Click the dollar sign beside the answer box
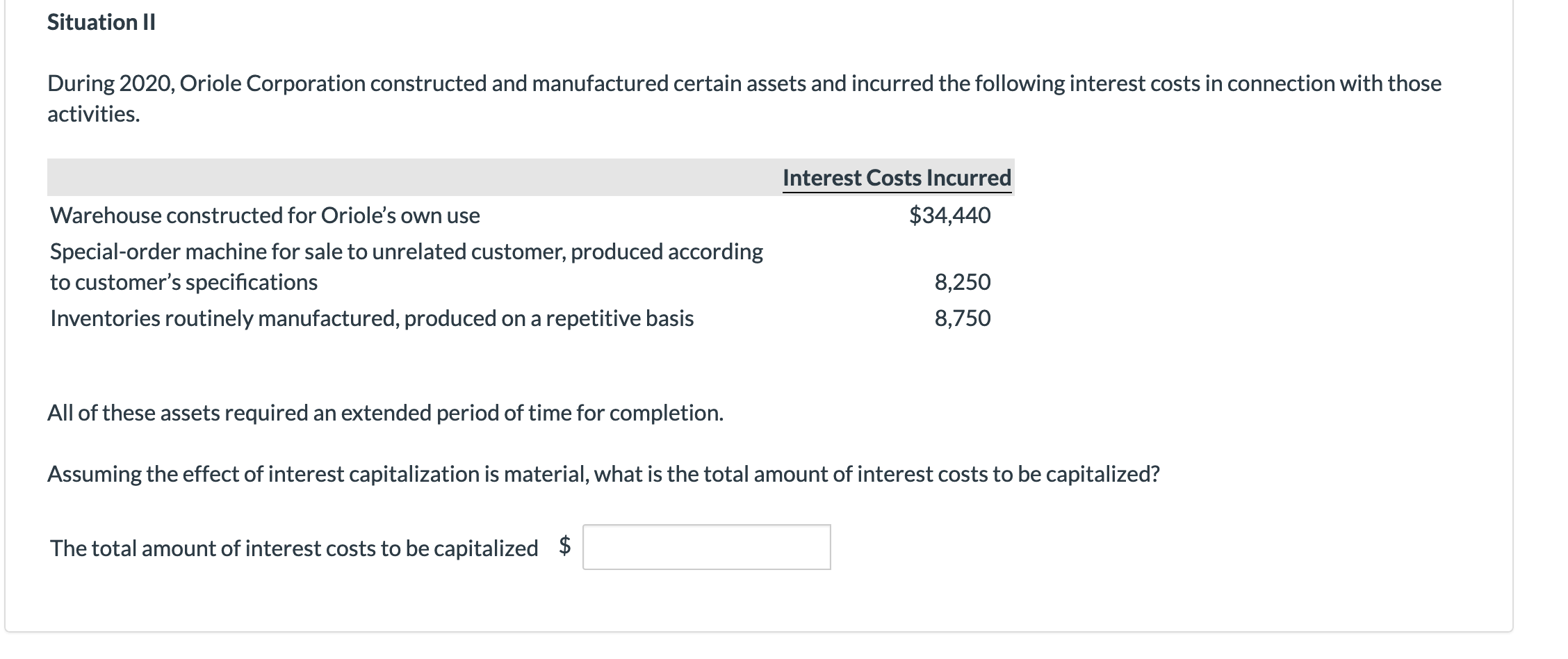This screenshot has height=659, width=1568. (x=565, y=546)
